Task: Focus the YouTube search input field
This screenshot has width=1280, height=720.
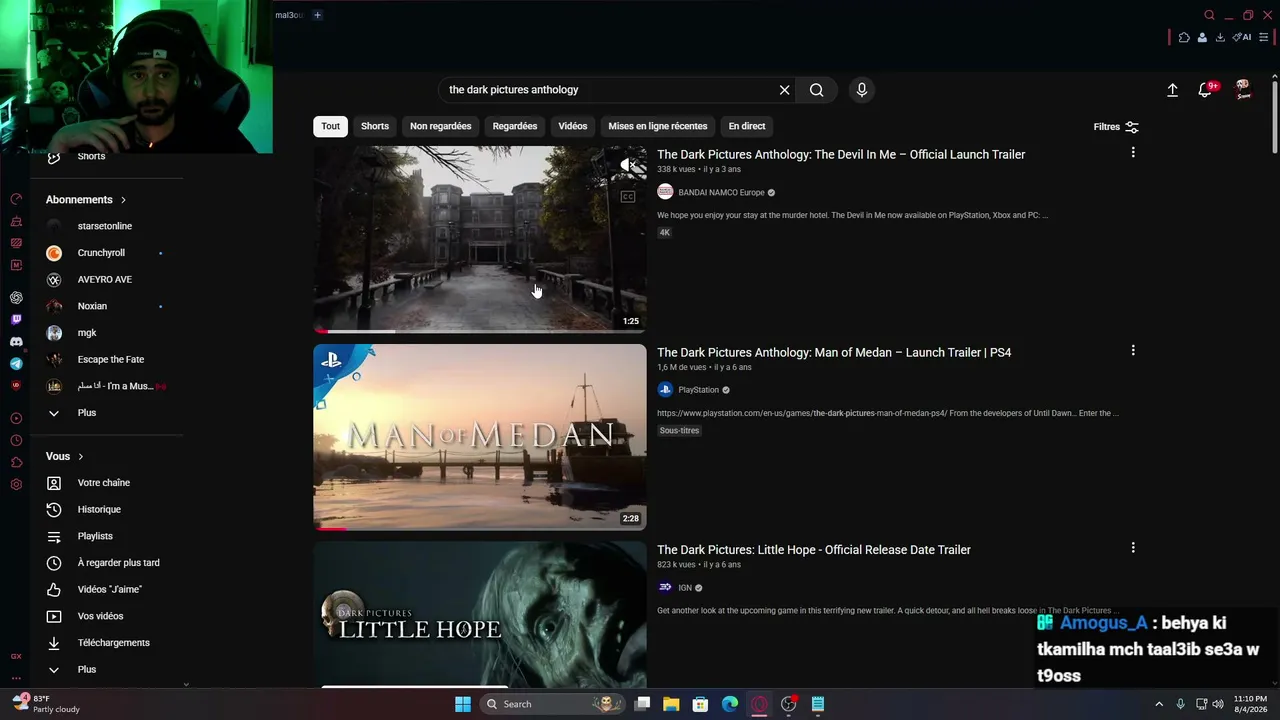Action: tap(610, 90)
